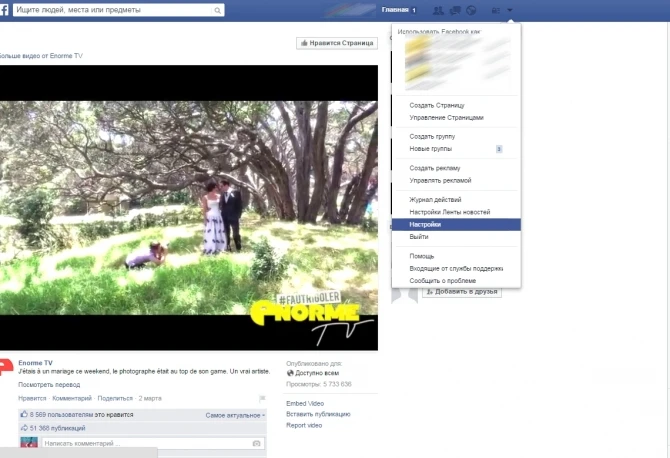670x458 pixels.
Task: Open the 2 марта date link
Action: pyautogui.click(x=150, y=398)
